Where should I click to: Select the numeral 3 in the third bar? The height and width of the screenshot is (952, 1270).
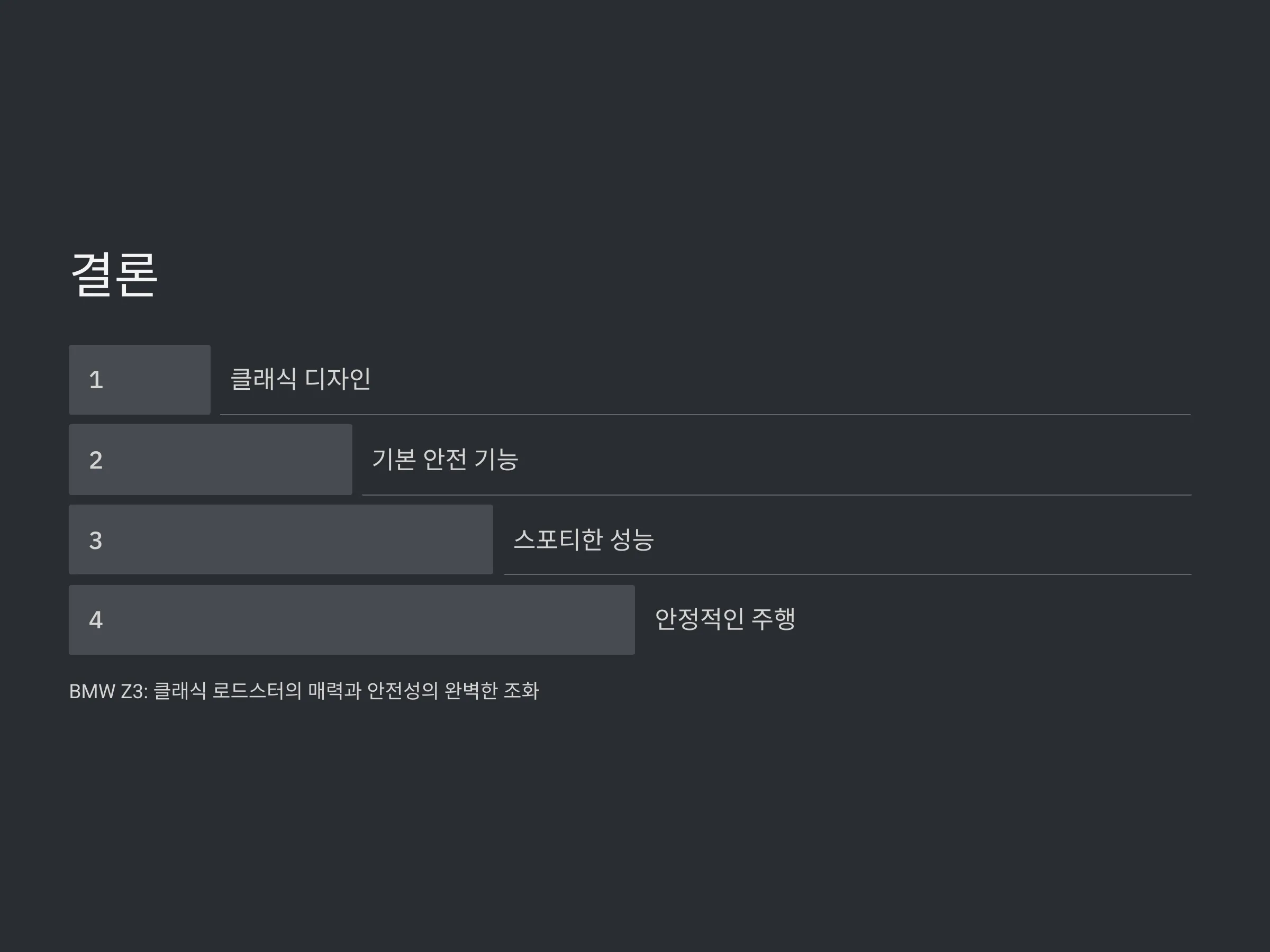pos(96,541)
